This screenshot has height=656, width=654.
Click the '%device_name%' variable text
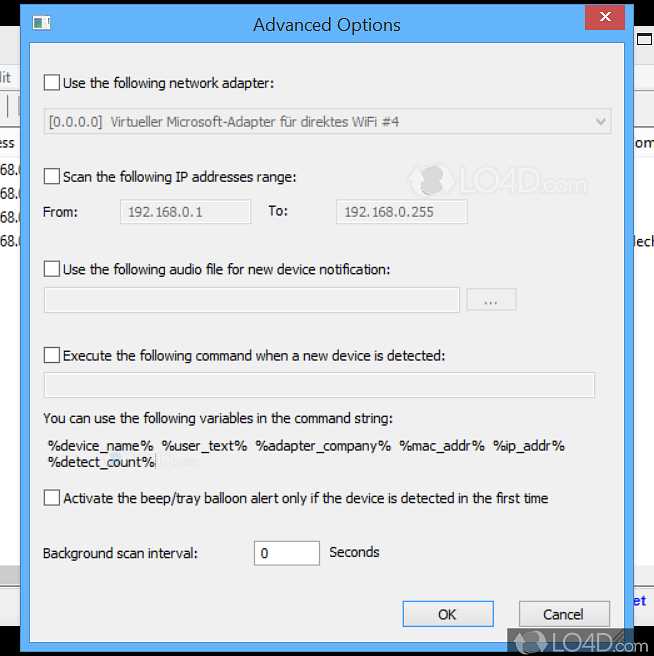(101, 446)
